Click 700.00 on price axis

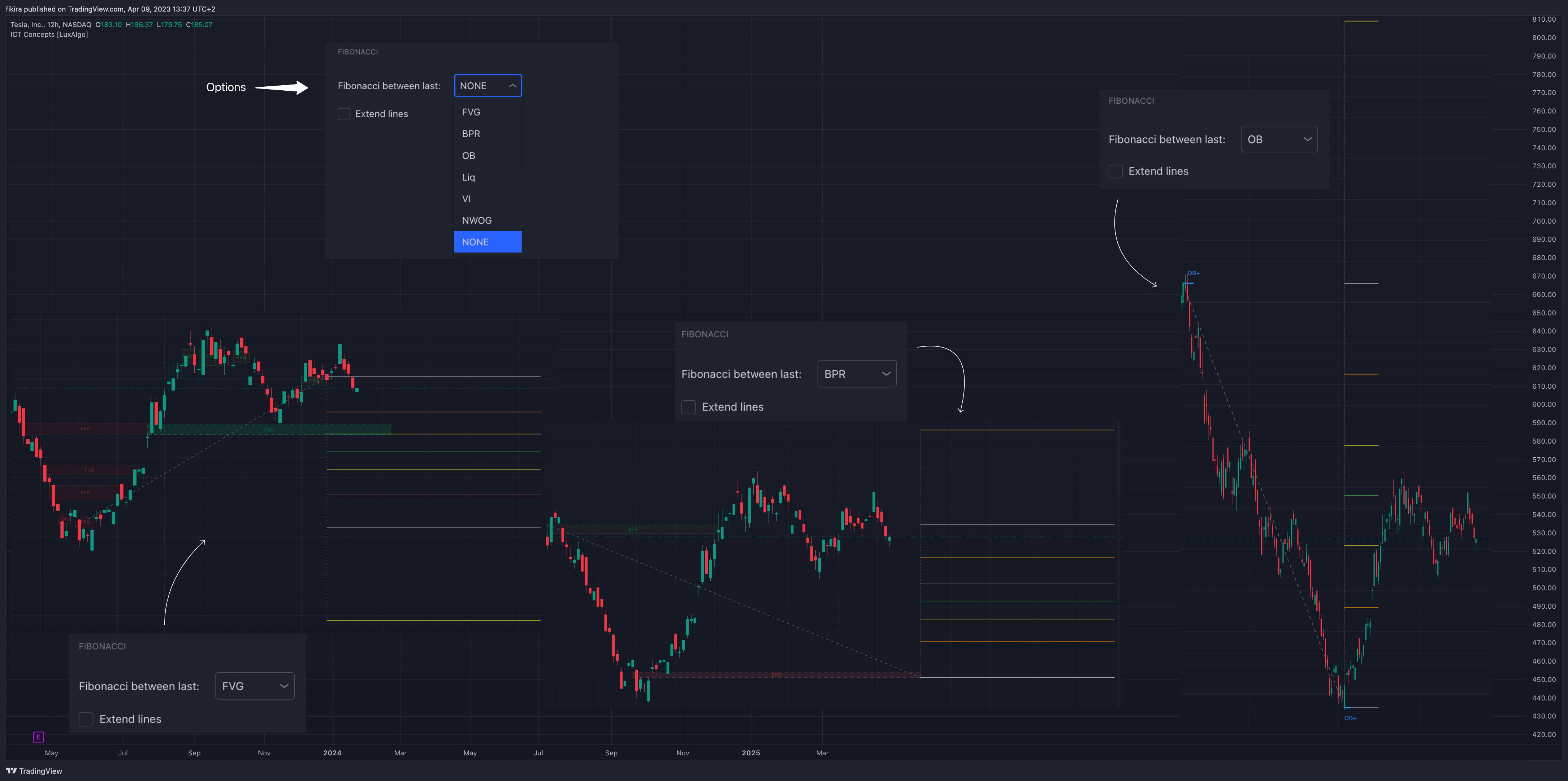tap(1544, 221)
